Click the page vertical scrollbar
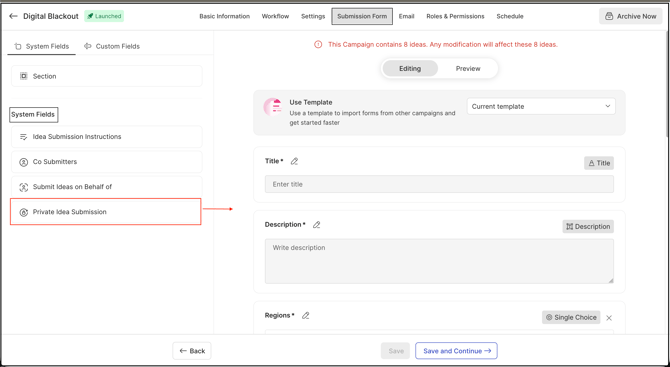 coord(666,85)
